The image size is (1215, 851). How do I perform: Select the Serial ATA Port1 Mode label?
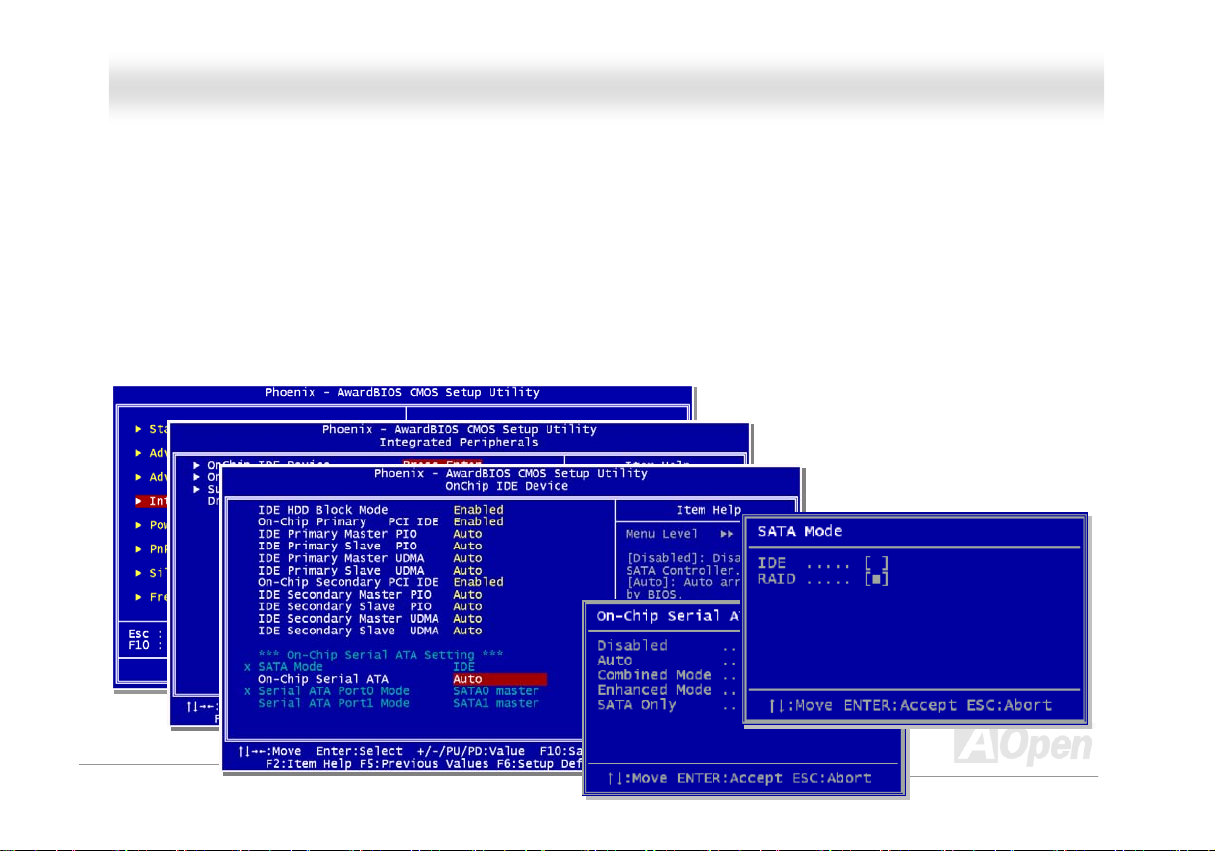[334, 703]
